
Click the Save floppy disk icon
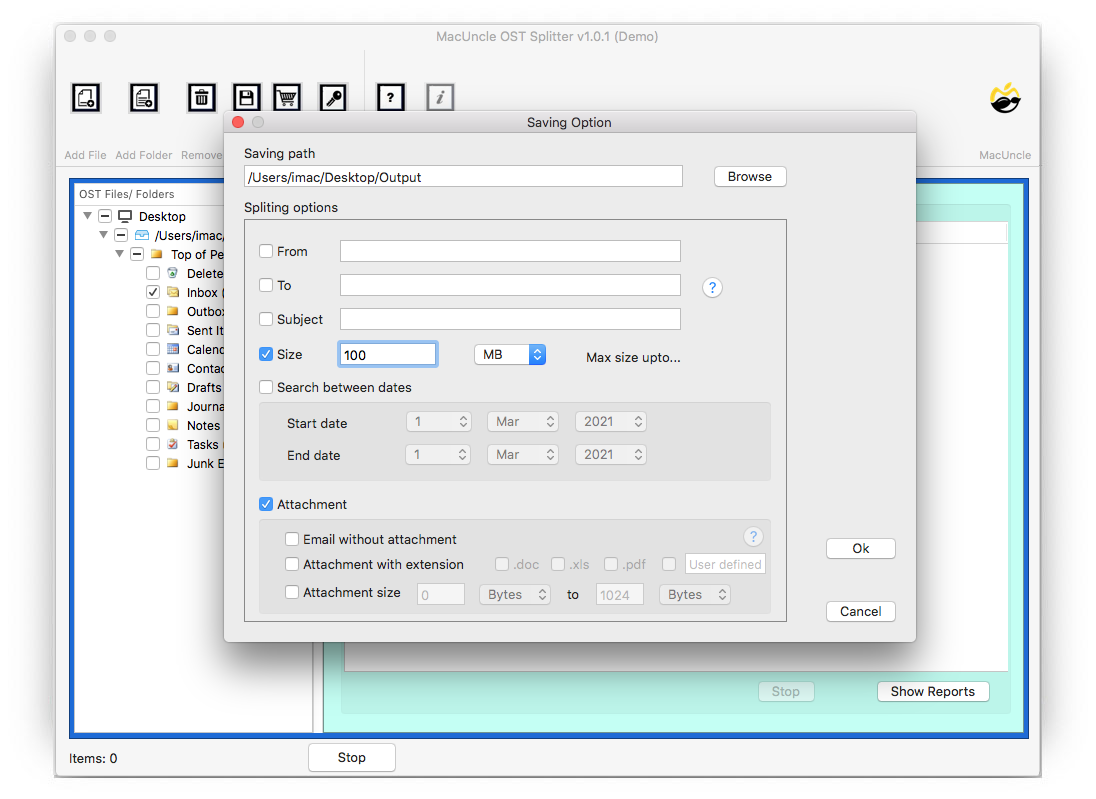coord(246,97)
